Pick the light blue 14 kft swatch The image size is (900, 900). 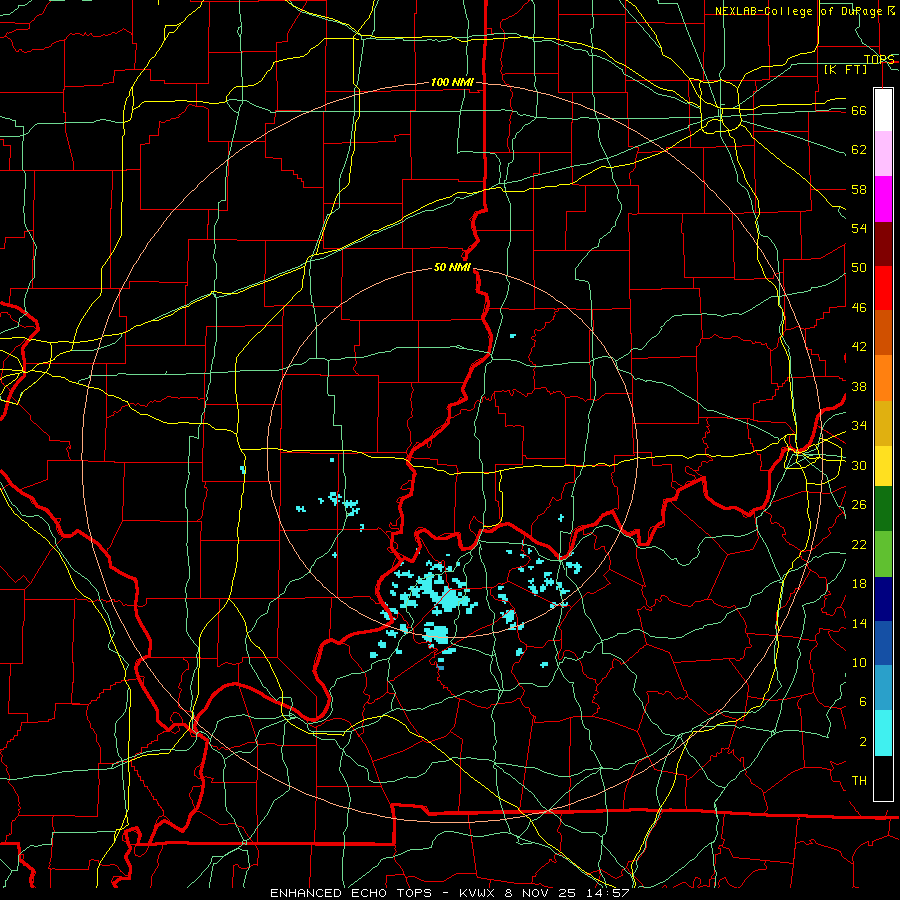[883, 687]
